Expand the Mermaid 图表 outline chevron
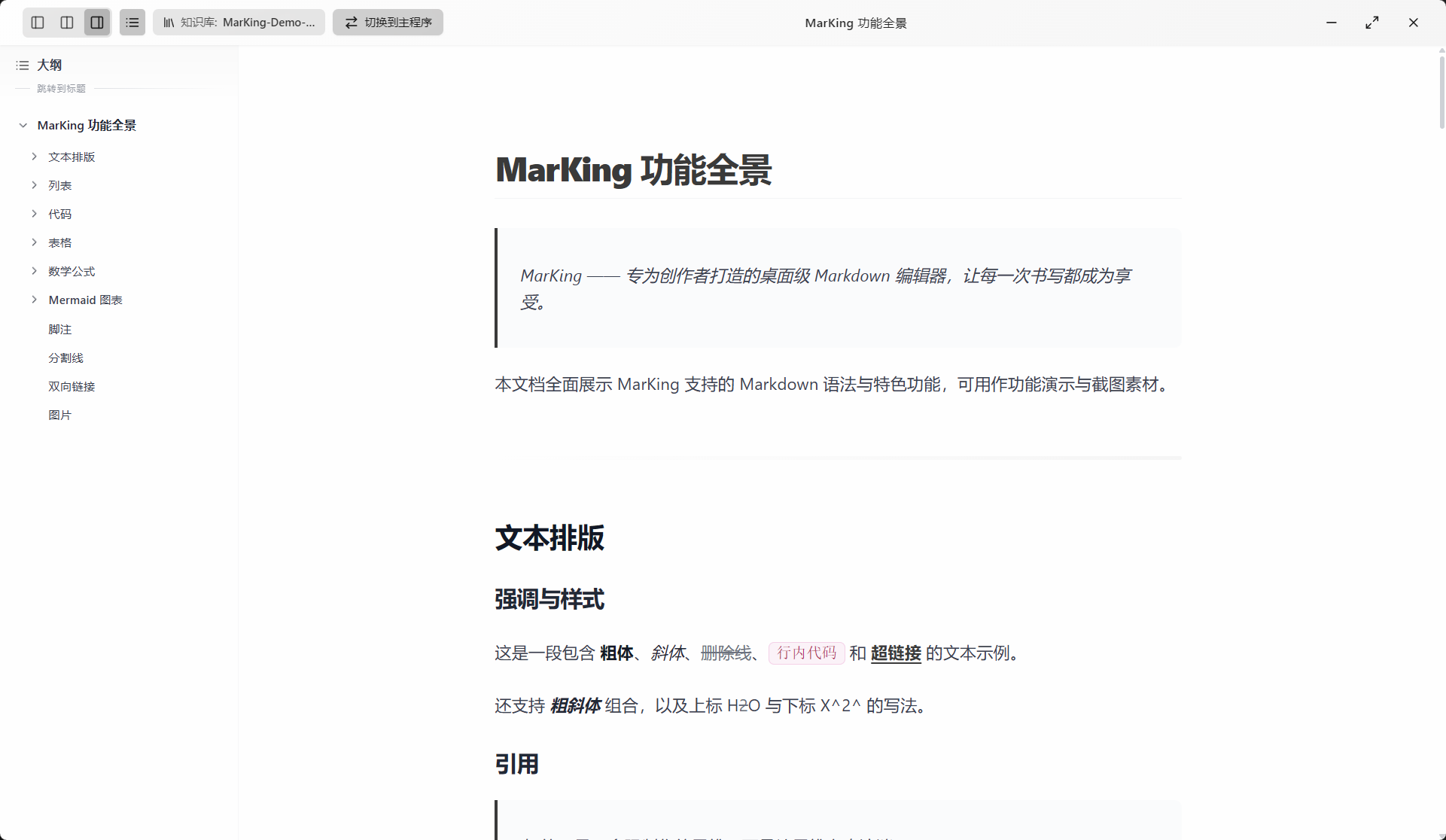The image size is (1446, 840). [x=35, y=300]
